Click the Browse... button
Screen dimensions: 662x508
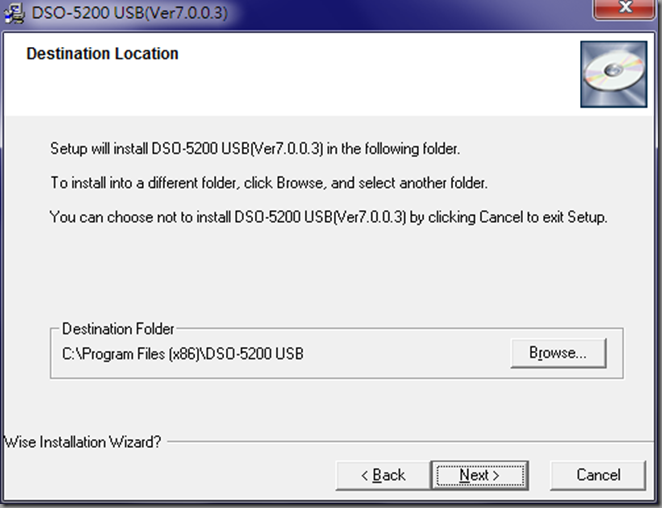tap(558, 353)
